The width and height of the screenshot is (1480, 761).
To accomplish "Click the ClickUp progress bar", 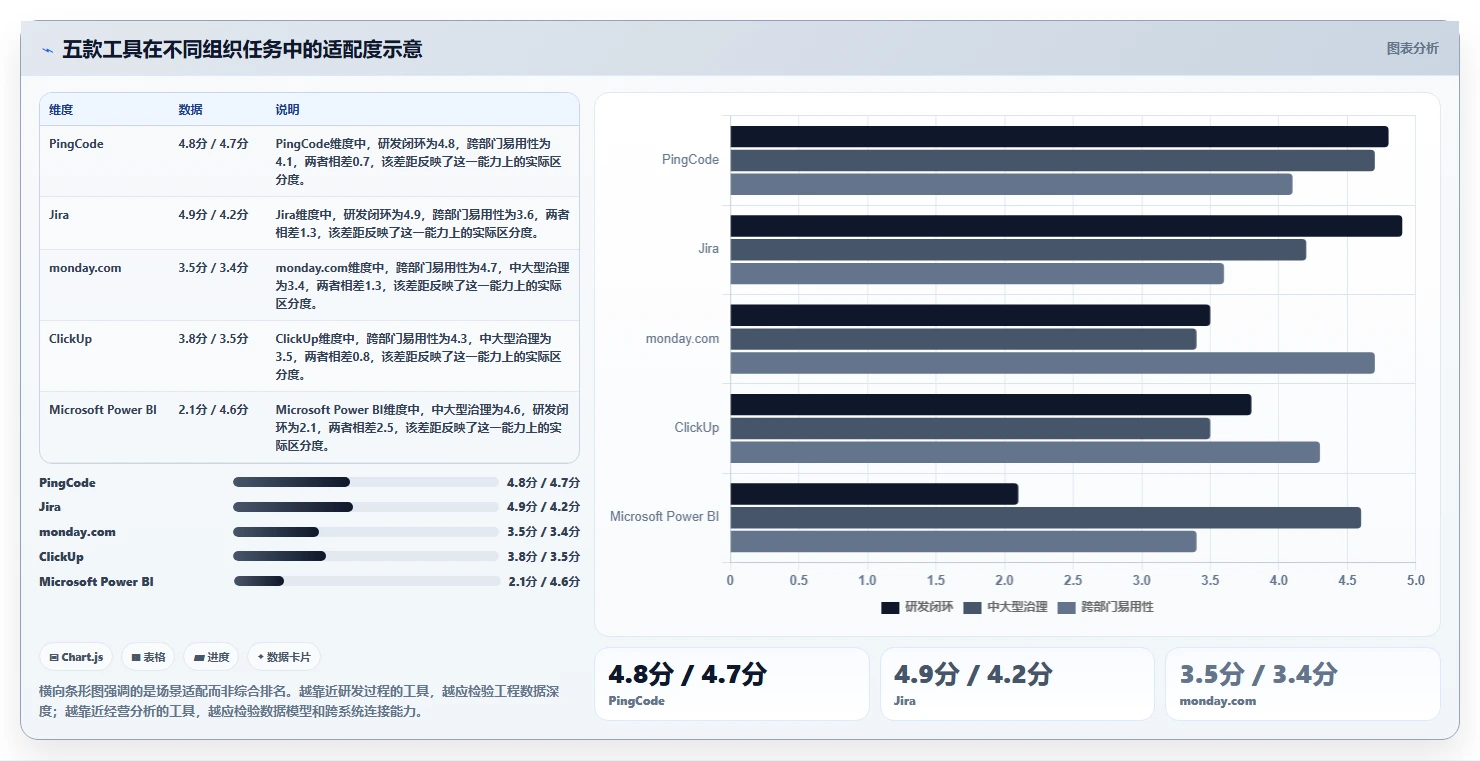I will [365, 556].
